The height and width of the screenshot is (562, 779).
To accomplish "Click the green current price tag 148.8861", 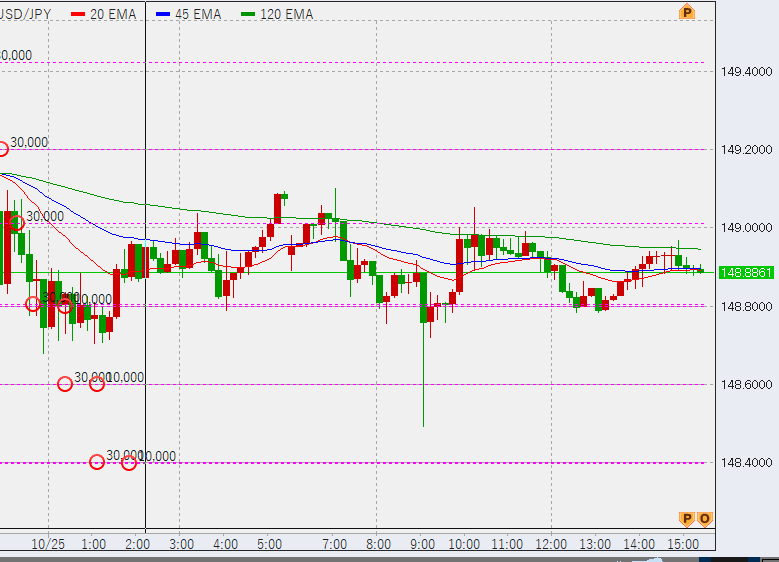I will [x=745, y=272].
